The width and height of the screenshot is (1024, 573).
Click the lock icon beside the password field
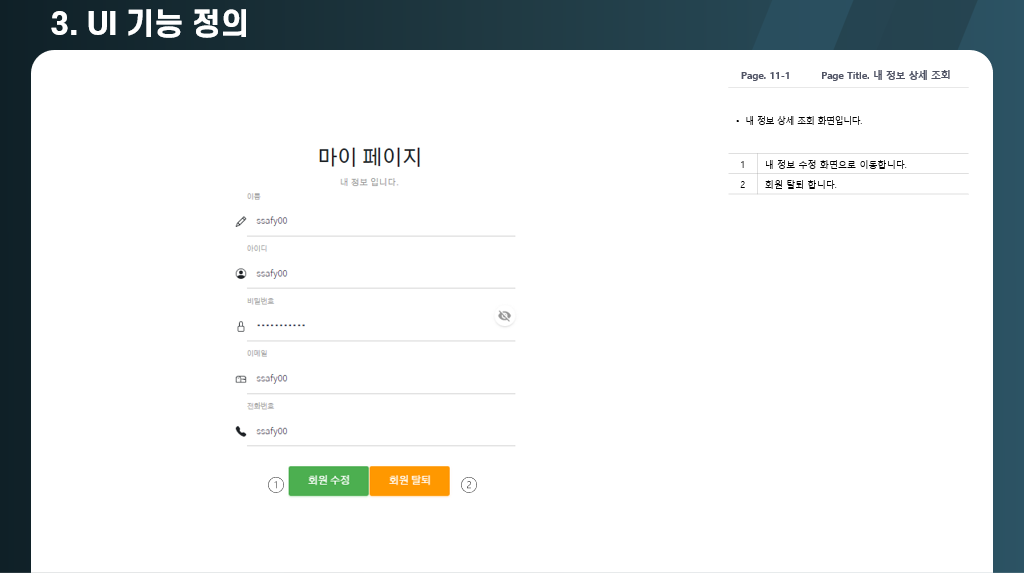[x=241, y=327]
